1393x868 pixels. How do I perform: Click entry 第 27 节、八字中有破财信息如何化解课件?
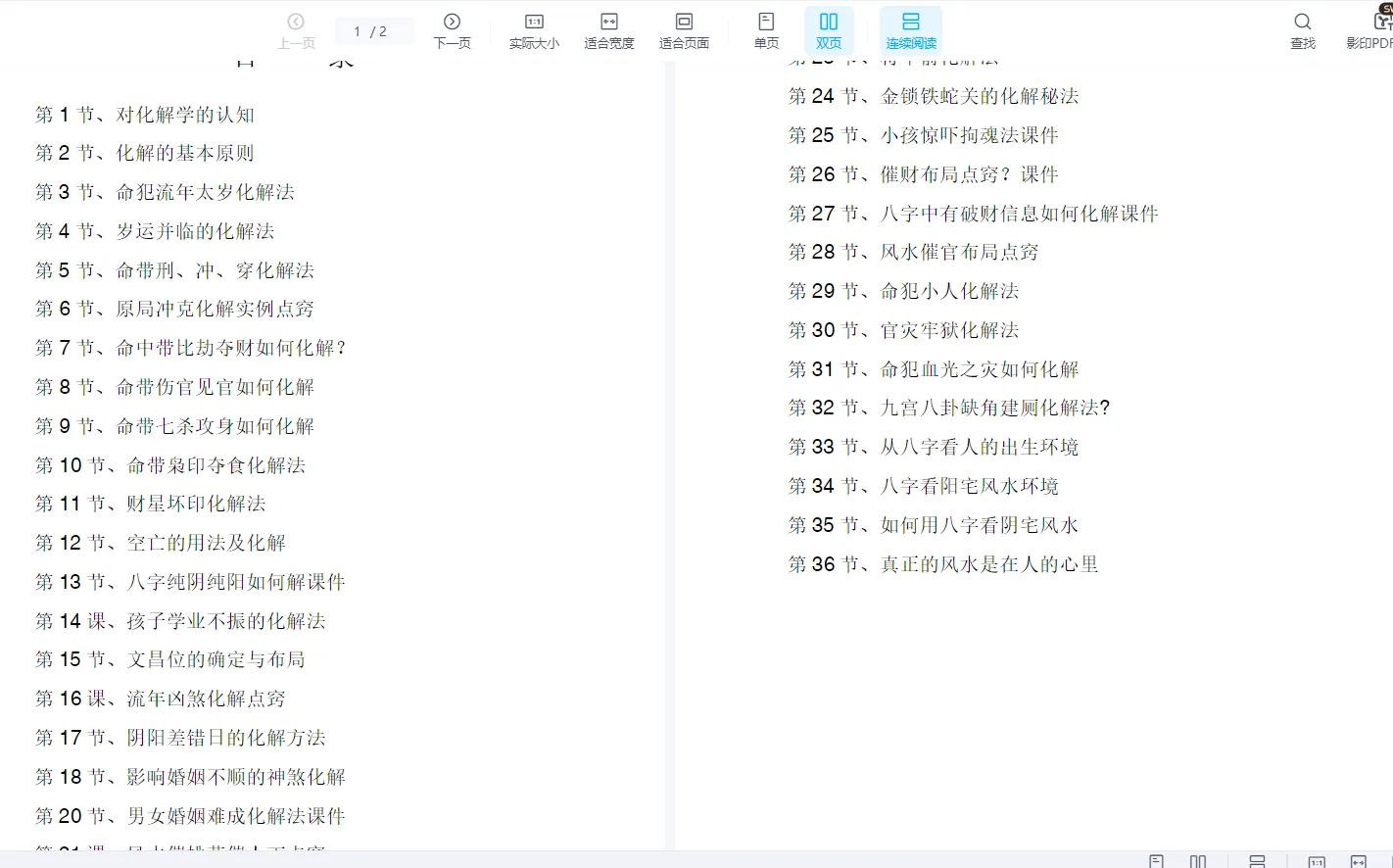974,214
